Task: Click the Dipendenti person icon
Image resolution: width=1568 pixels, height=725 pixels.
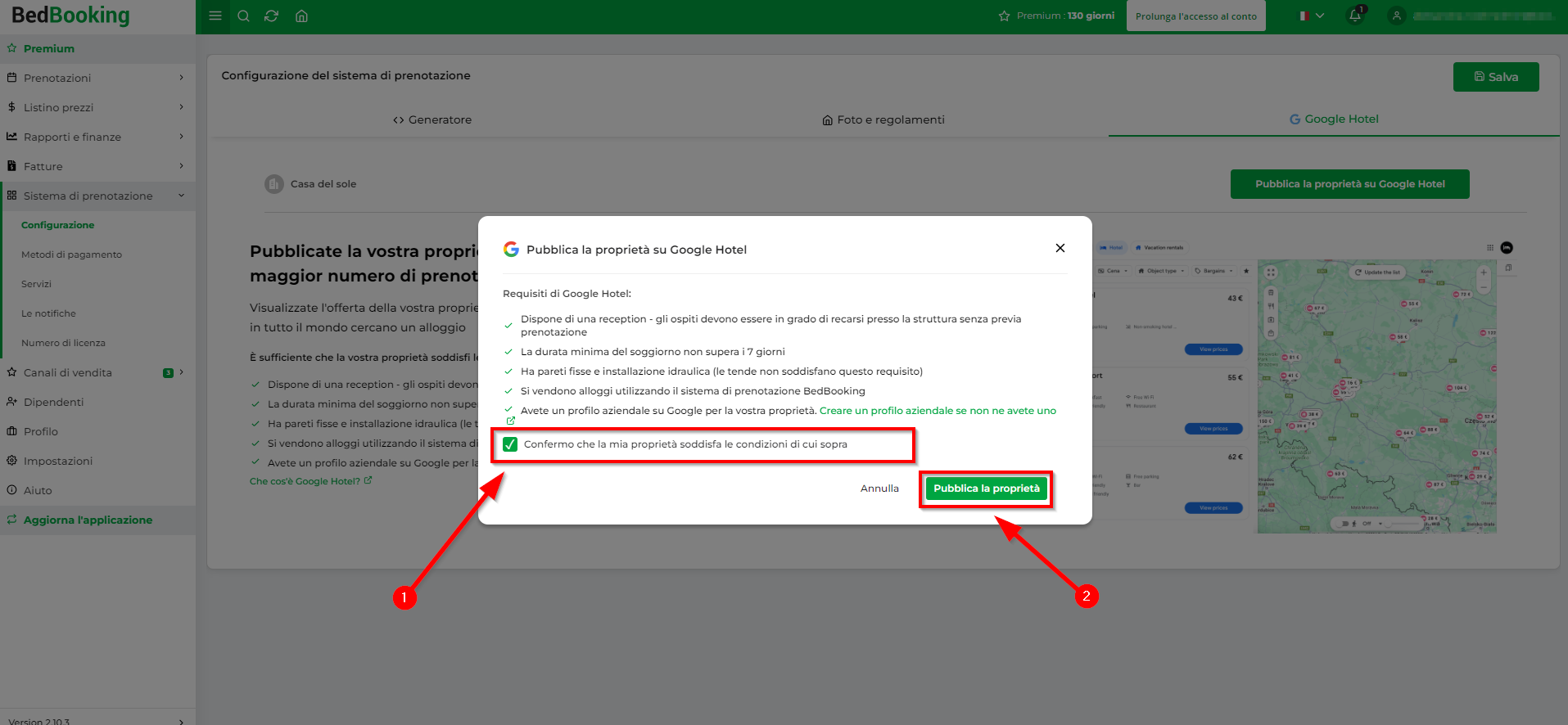Action: 11,402
